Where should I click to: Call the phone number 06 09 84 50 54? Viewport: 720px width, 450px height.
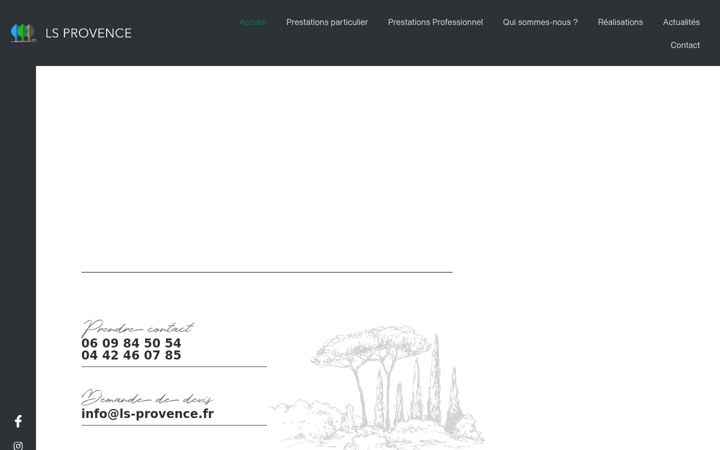[x=131, y=343]
